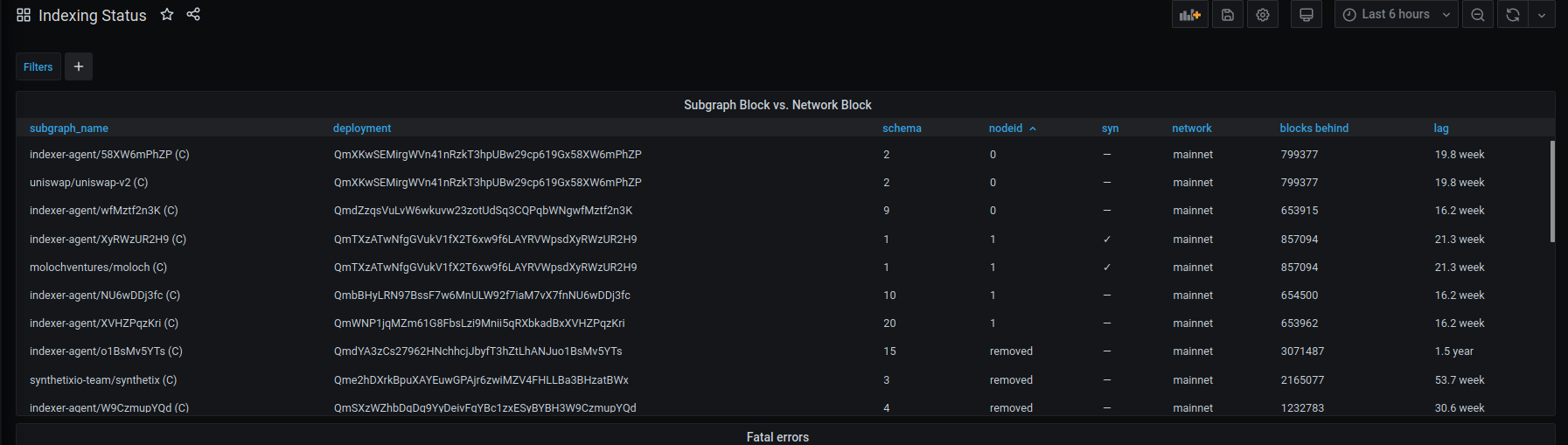Cycle view mode with monitor icon
This screenshot has width=1568, height=445.
(x=1307, y=15)
